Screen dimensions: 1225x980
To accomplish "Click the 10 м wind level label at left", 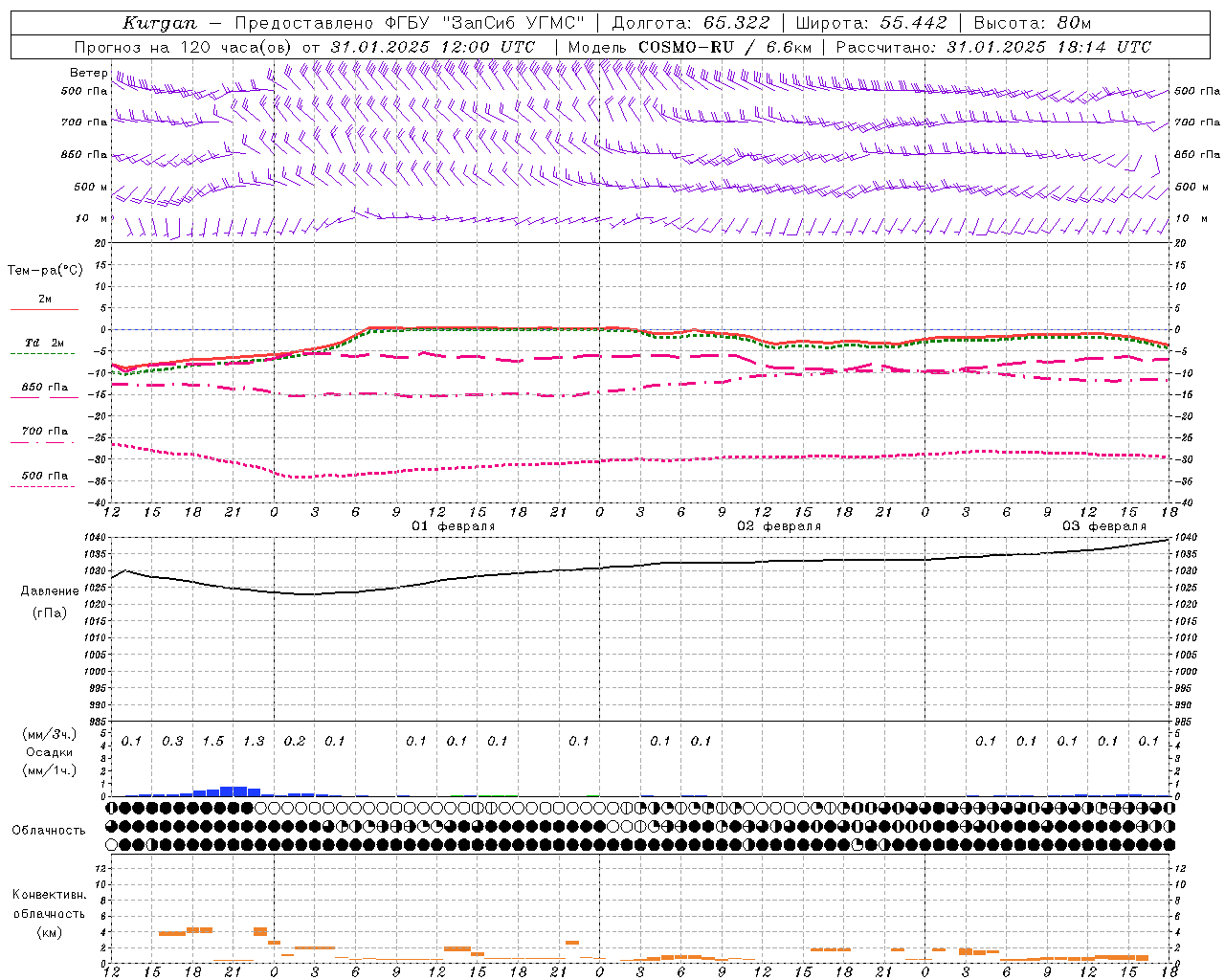I will [92, 218].
